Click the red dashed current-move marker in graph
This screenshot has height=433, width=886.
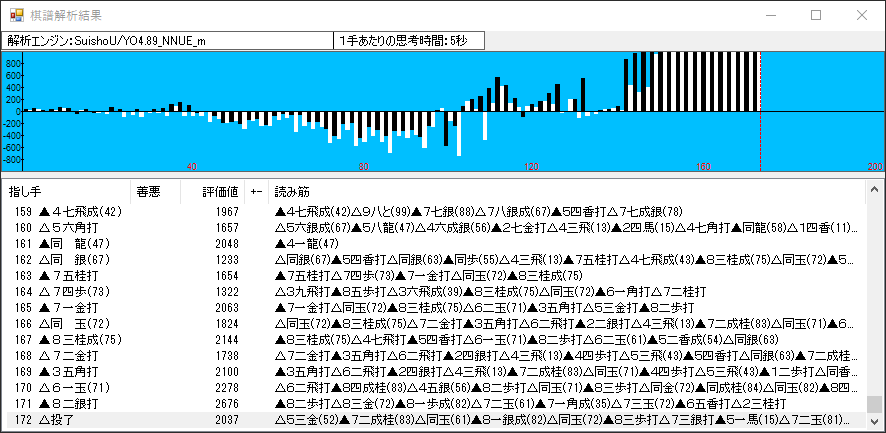click(761, 111)
